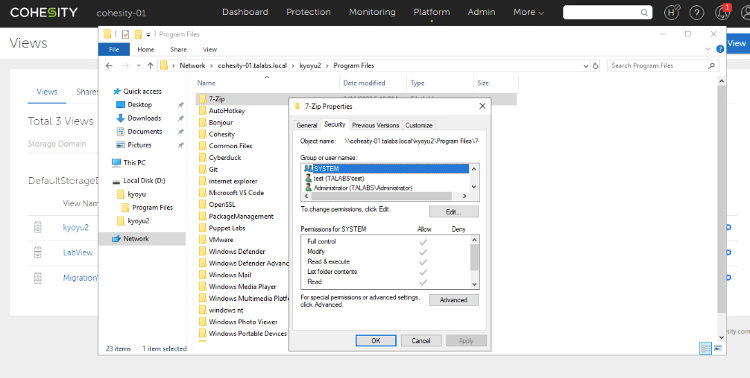Refresh the Program Files address bar
This screenshot has height=378, width=750.
point(596,66)
